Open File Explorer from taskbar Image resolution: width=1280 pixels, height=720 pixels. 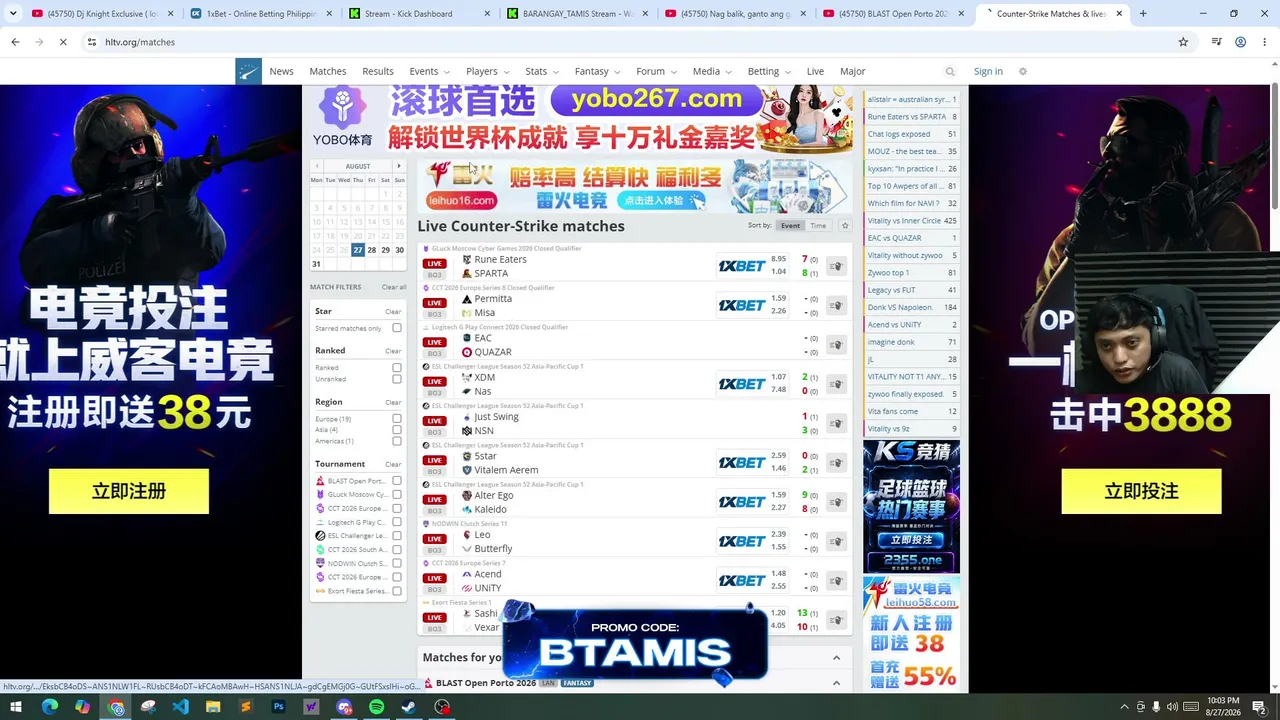[x=213, y=707]
